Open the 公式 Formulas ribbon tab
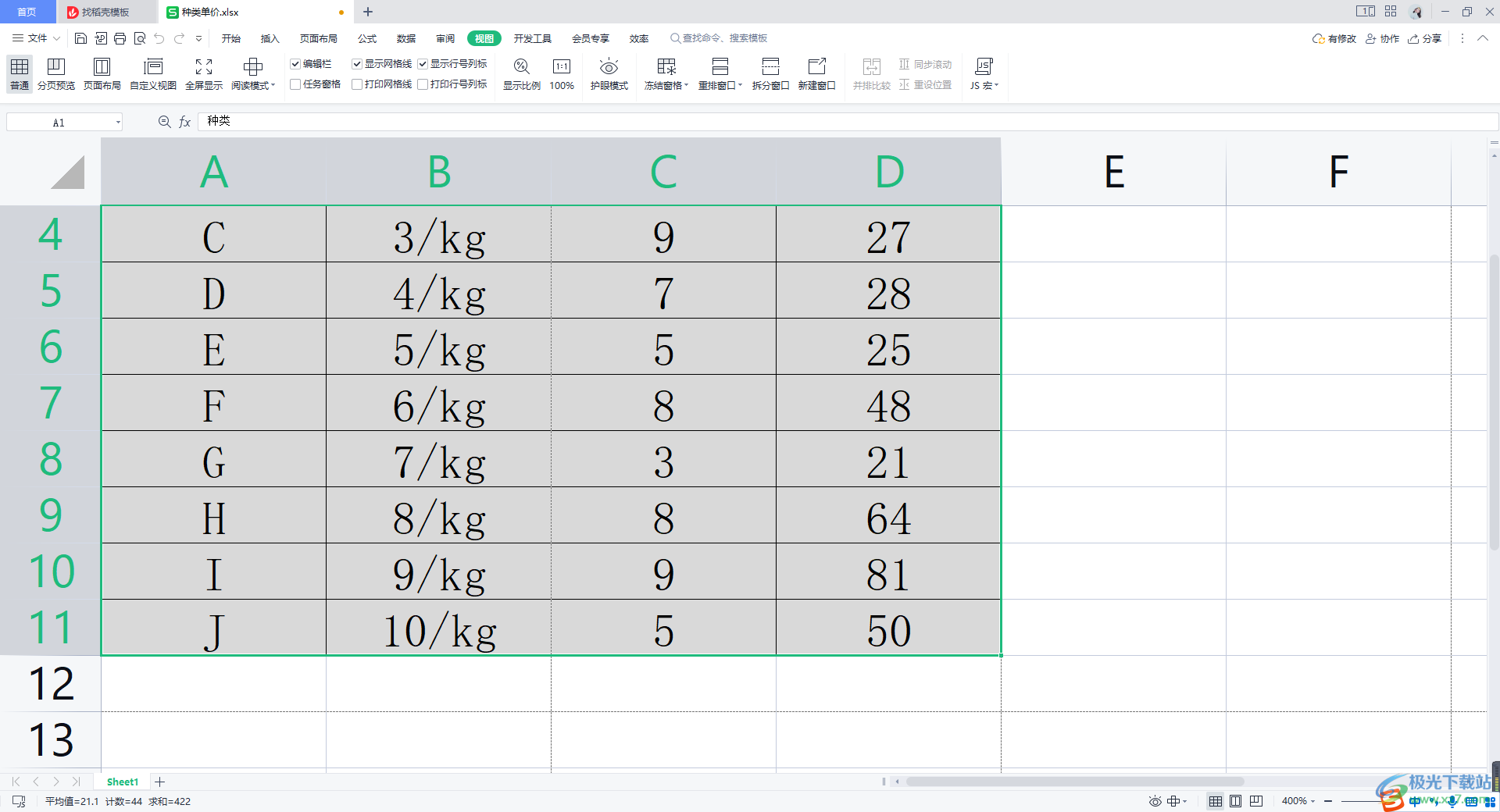This screenshot has height=812, width=1500. pos(367,38)
